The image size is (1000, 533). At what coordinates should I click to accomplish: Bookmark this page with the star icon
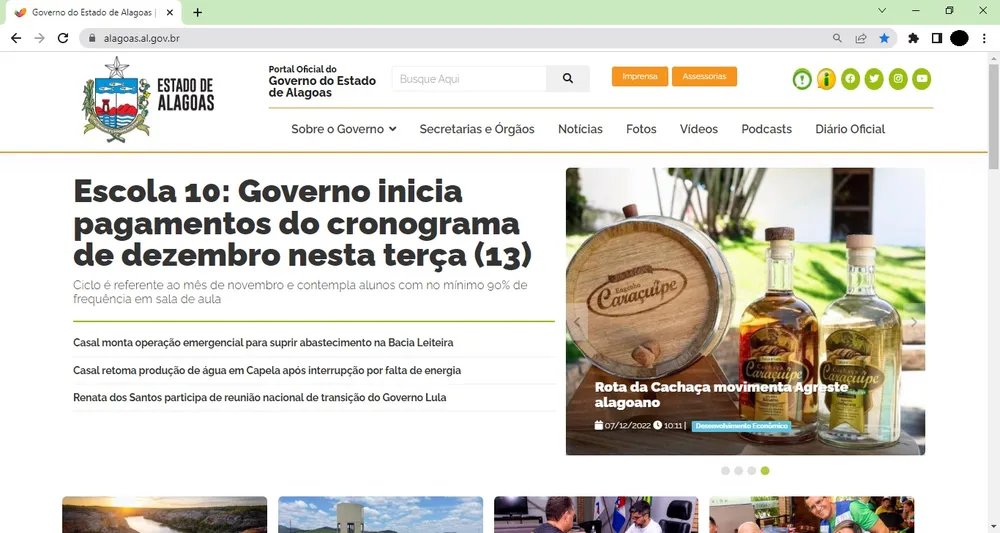tap(884, 38)
